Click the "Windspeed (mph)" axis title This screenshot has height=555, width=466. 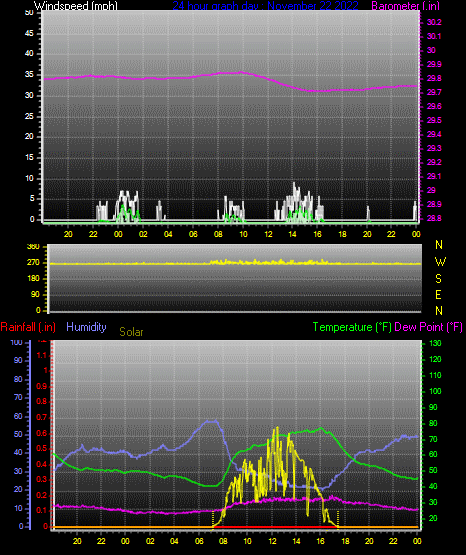tap(75, 6)
